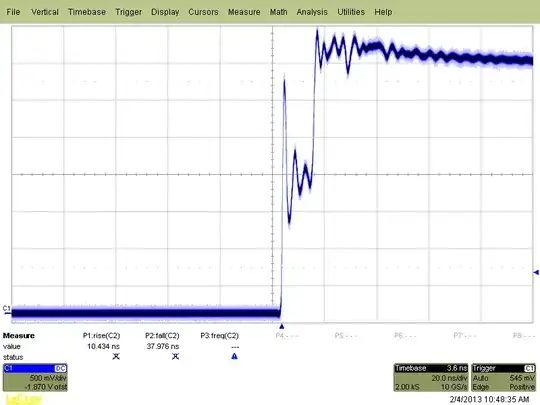Open the Trigger menu
Screen dimensions: 540x405
(x=128, y=12)
